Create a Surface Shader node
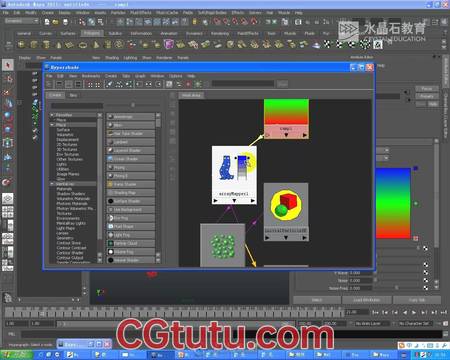 [x=131, y=201]
